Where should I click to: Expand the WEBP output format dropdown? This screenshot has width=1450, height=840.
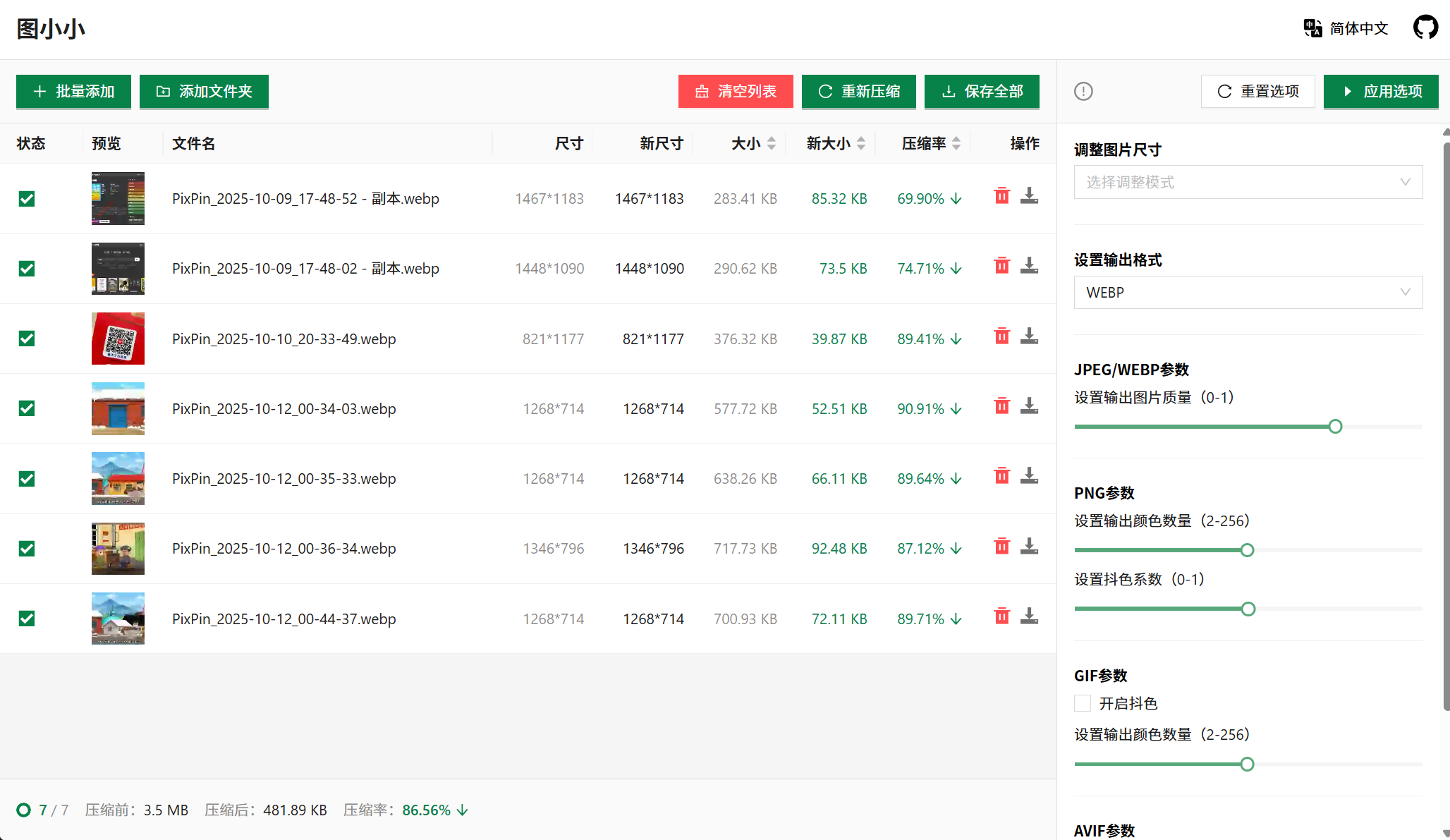pyautogui.click(x=1248, y=293)
